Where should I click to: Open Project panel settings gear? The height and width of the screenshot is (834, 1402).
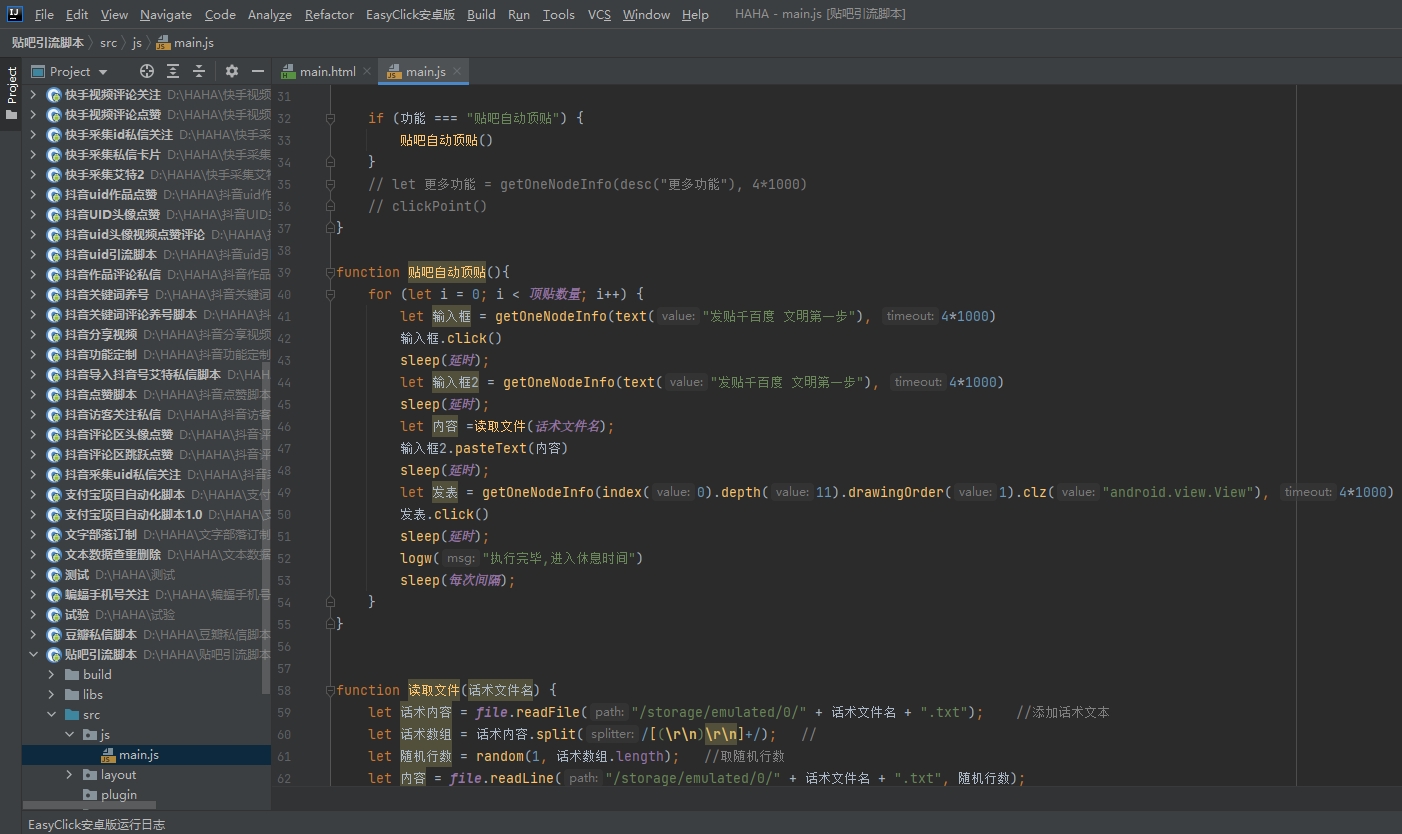(x=232, y=71)
